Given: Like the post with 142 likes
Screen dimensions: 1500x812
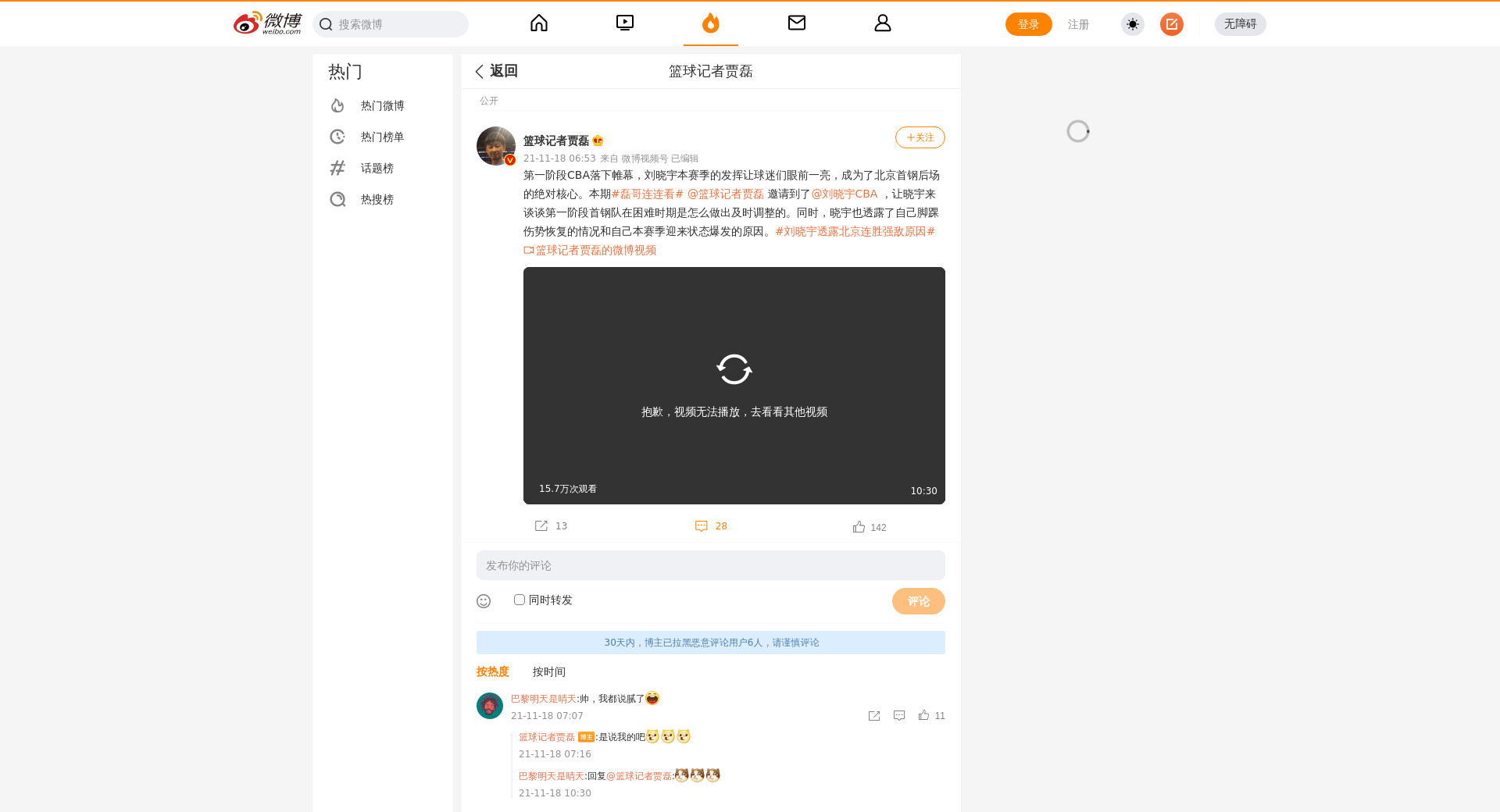Looking at the screenshot, I should 859,527.
